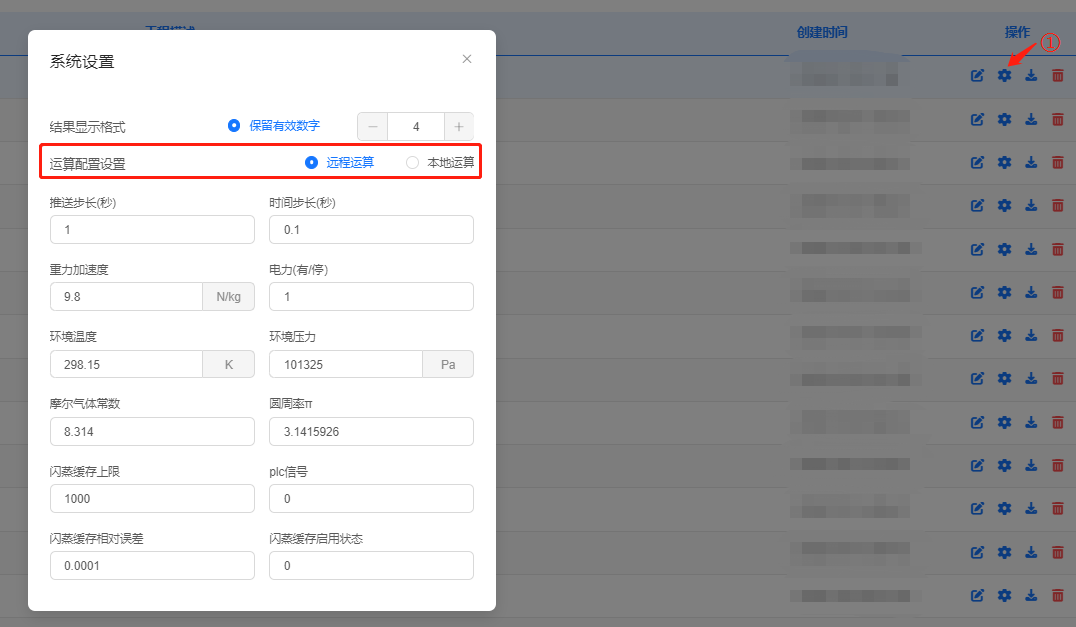Close the 系统设置 dialog

467,59
